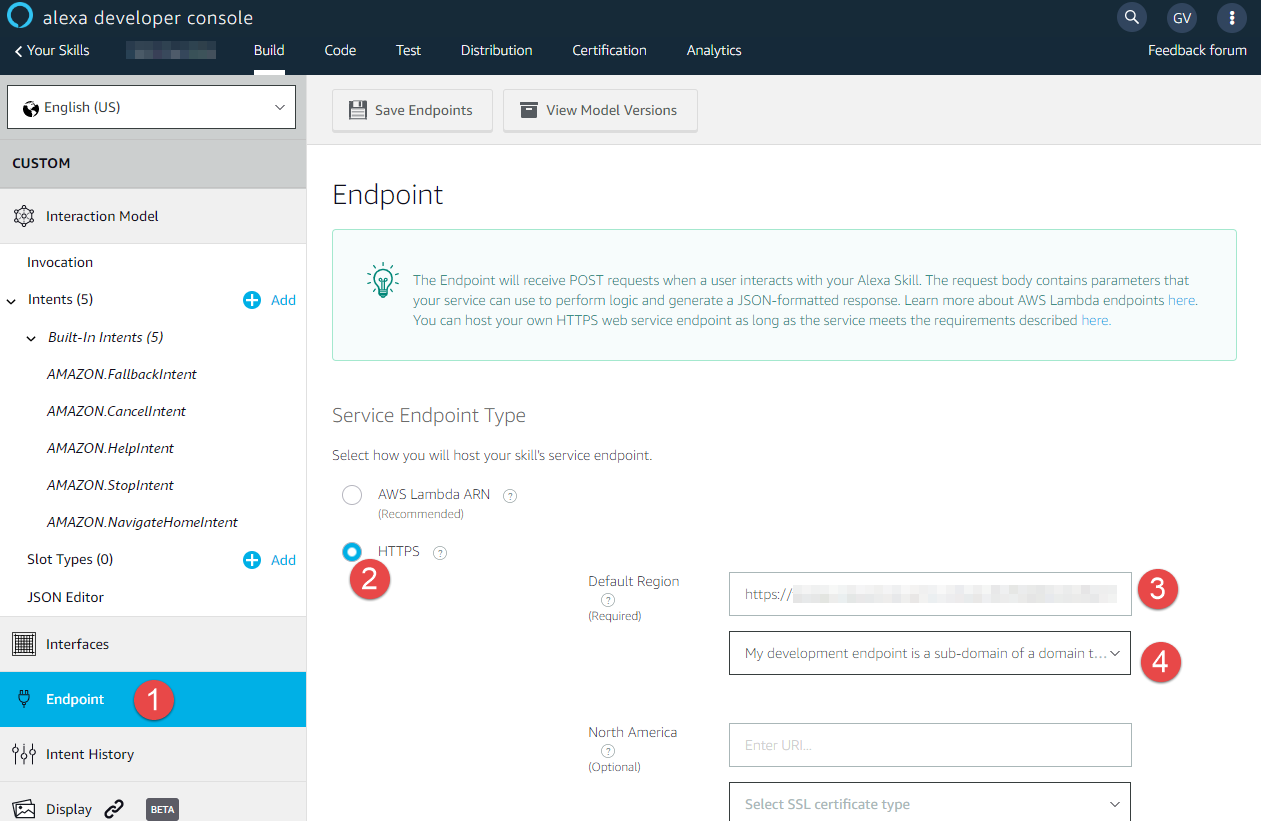Select AMAZON.NavigateHomeIntent
Image resolution: width=1261 pixels, height=821 pixels.
(x=142, y=522)
